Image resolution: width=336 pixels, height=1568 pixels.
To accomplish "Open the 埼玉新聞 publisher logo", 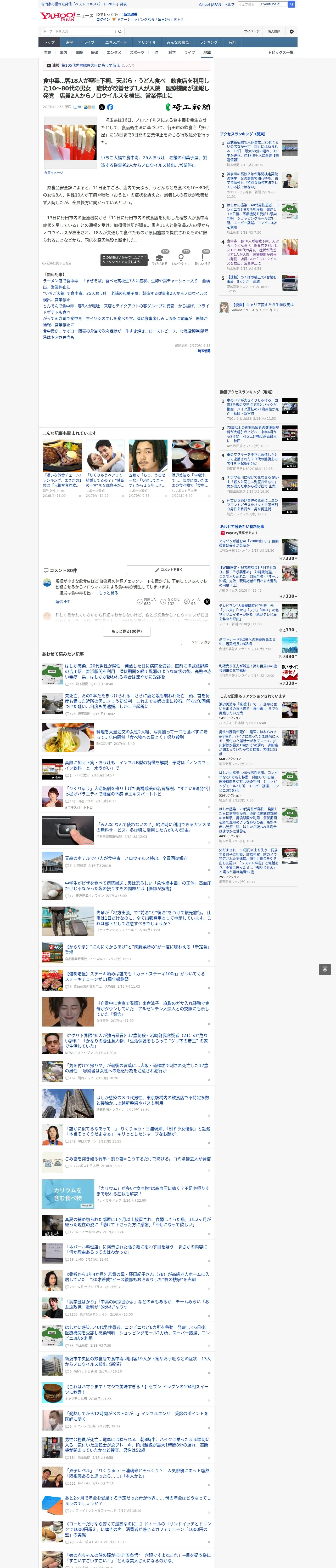I will point(188,107).
